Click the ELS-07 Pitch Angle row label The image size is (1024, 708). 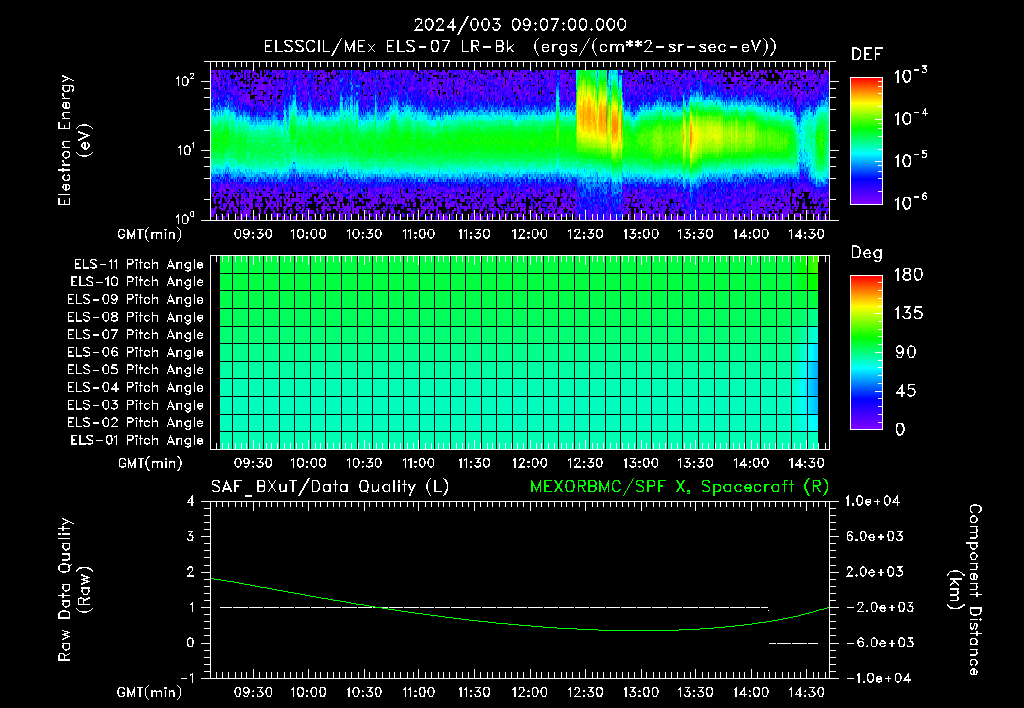136,334
